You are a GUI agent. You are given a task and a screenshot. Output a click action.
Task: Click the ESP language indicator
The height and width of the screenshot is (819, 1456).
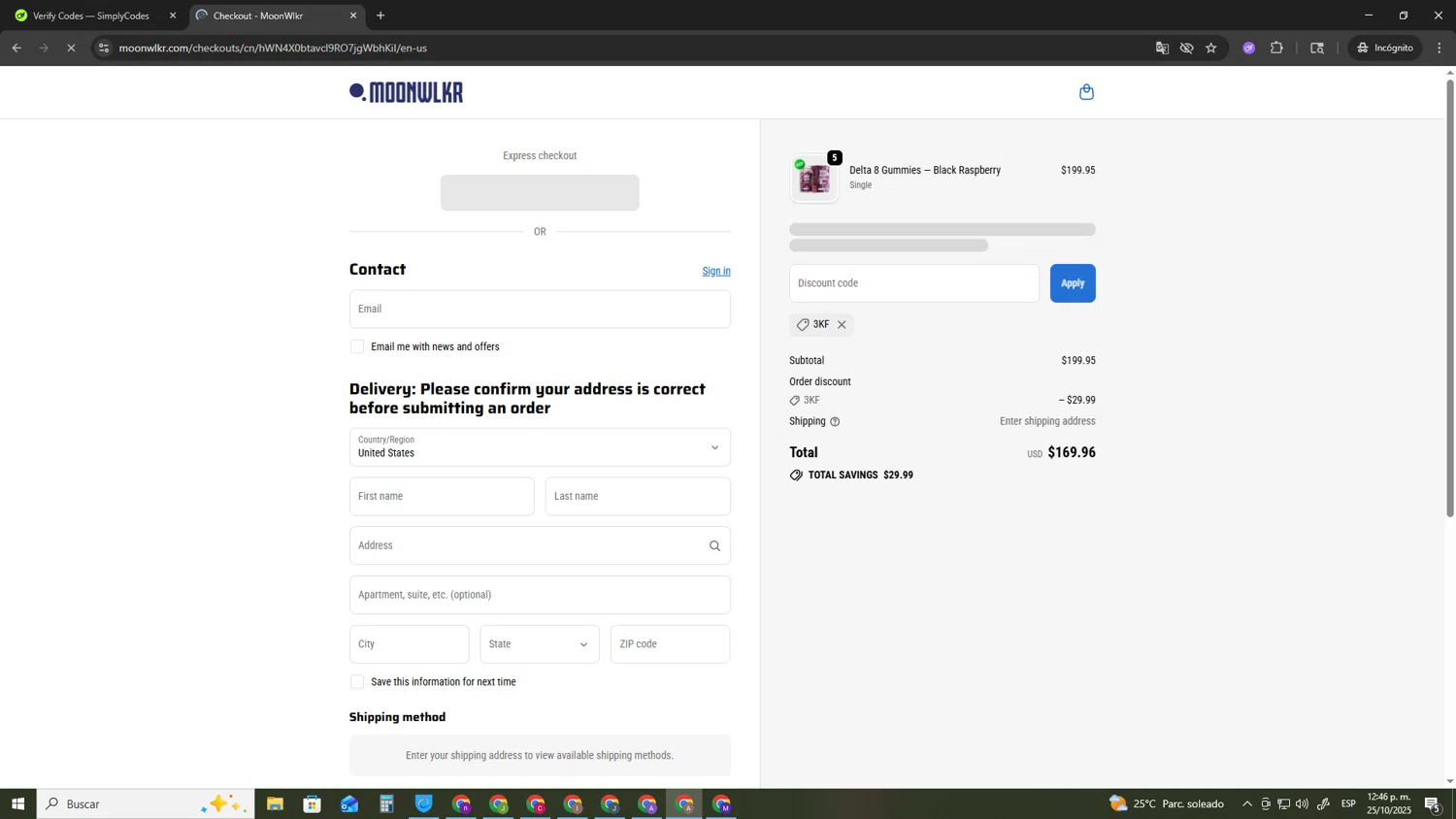click(1348, 803)
